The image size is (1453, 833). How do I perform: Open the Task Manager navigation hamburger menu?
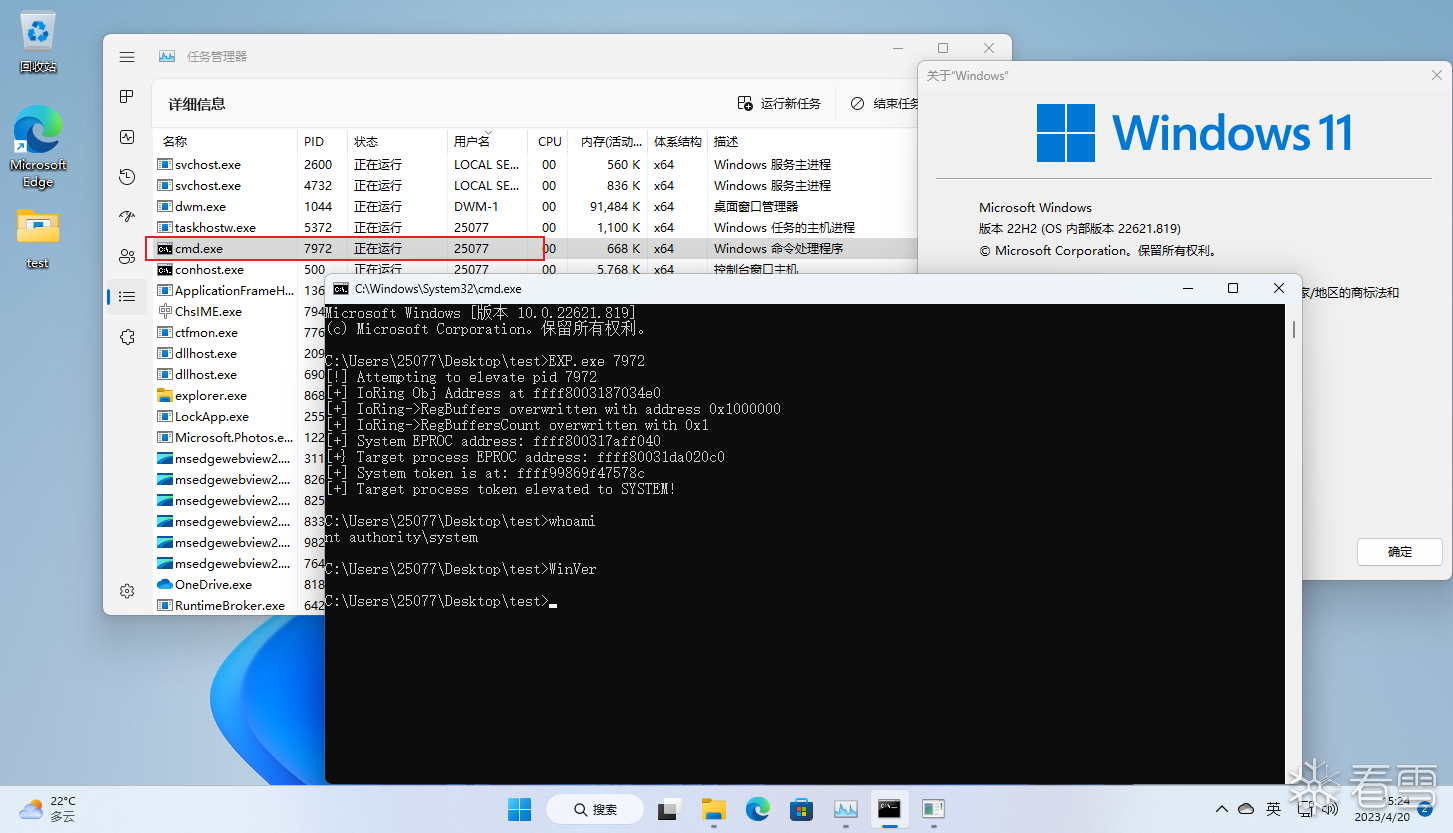127,57
